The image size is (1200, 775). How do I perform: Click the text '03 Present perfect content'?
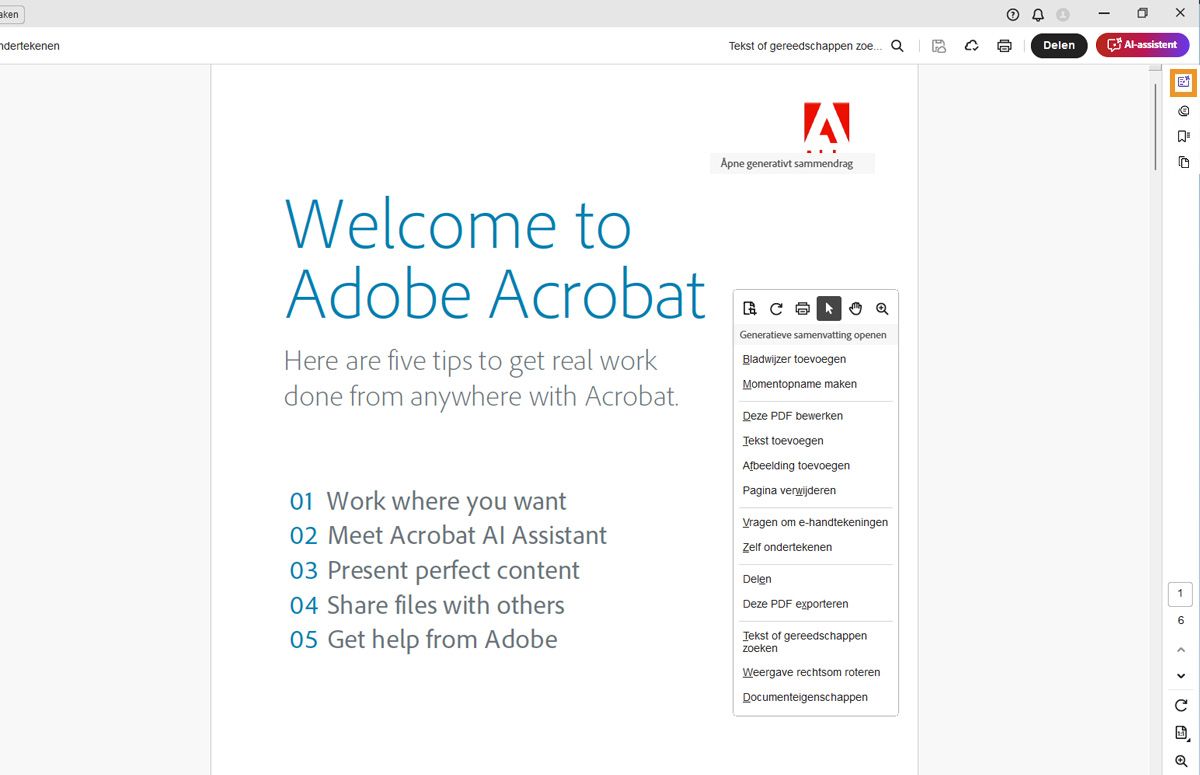[x=434, y=571]
